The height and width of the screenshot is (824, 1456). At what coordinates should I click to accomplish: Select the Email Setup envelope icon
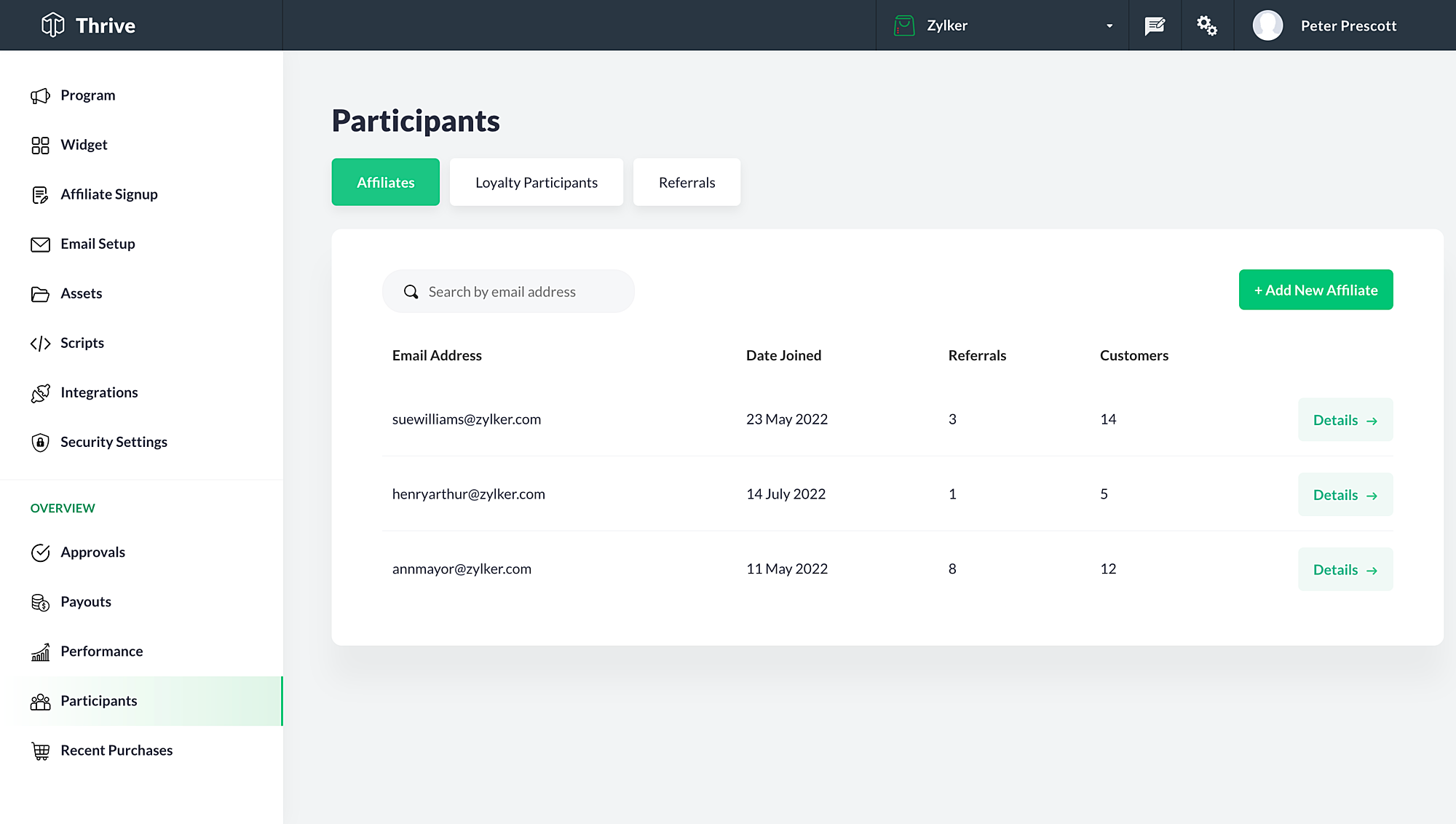click(x=40, y=244)
